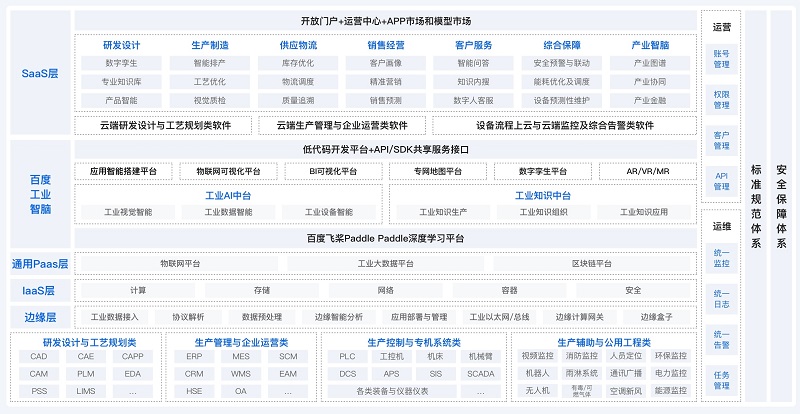Click the '百度飞桨Paddle Paddle深度学习平台' banner
Screen dimensions: 800x414
(x=386, y=238)
